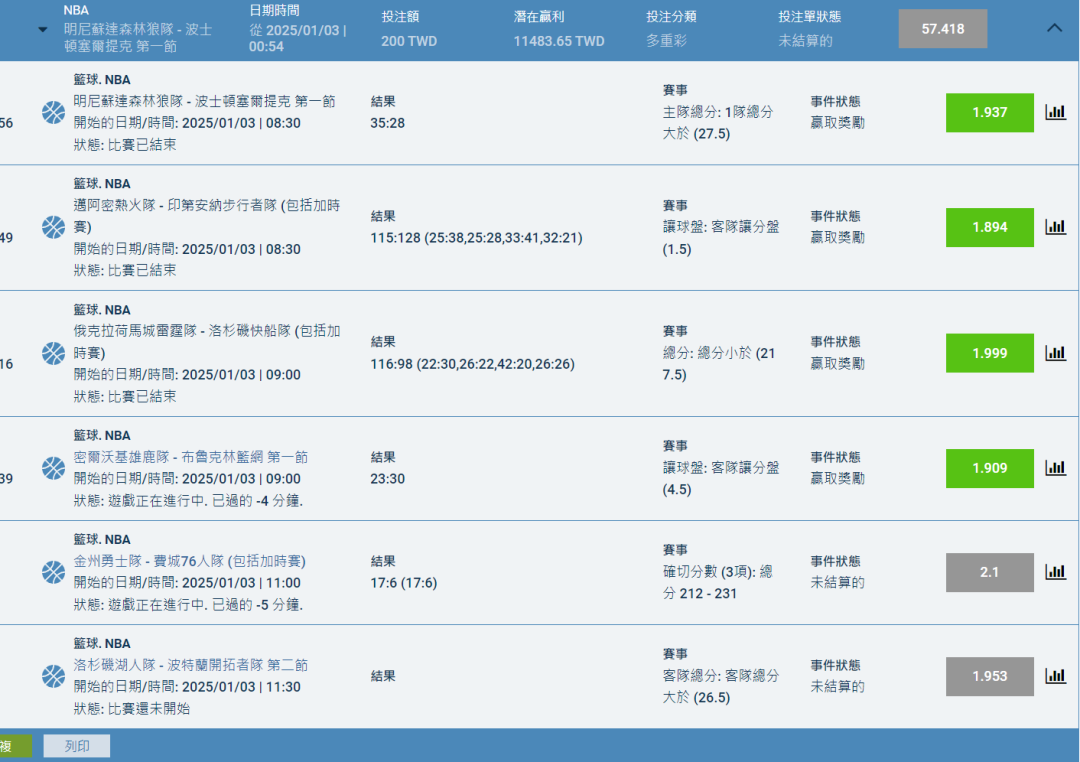1080x762 pixels.
Task: Click basketball icon beside 金州勇士隊 match
Action: [53, 572]
